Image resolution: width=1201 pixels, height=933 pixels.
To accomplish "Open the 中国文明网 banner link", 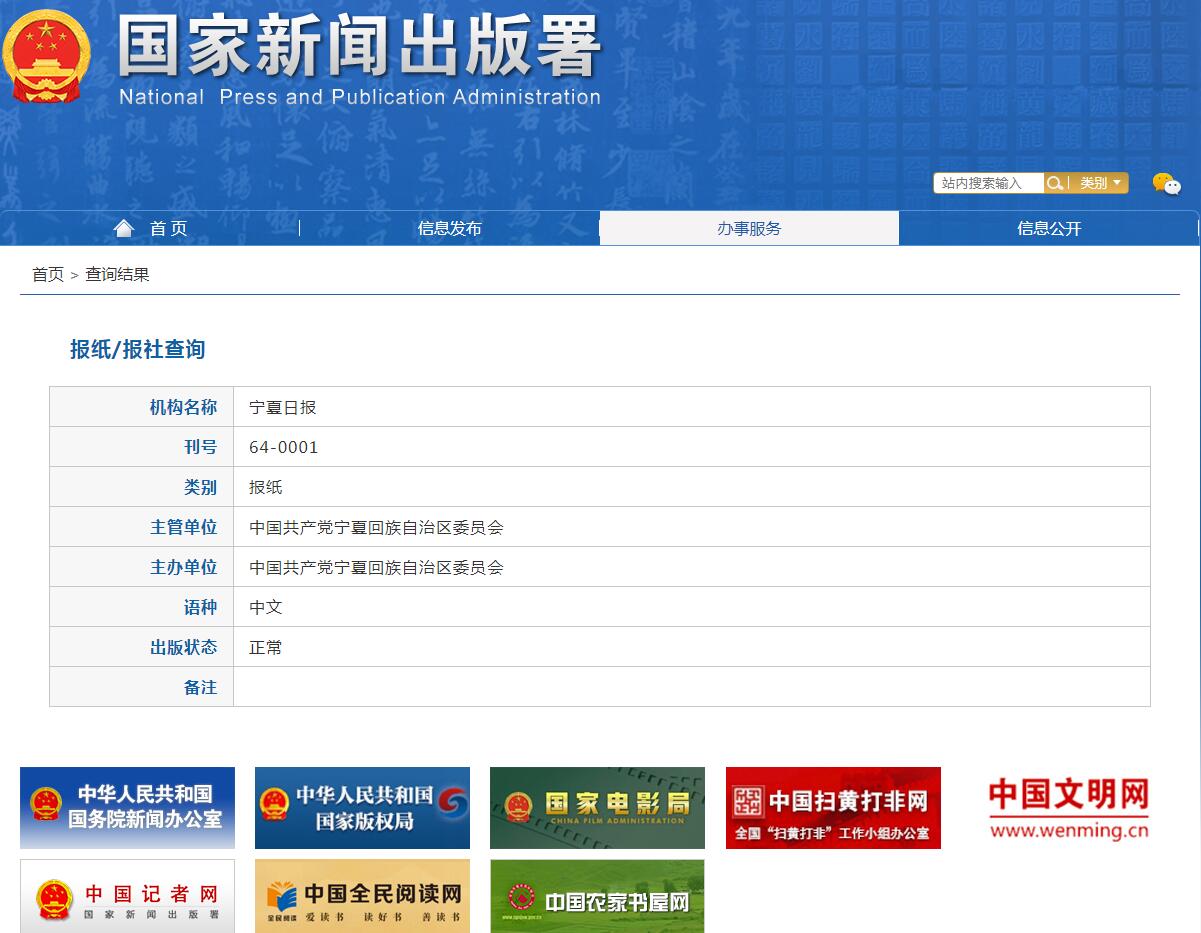I will [1068, 808].
